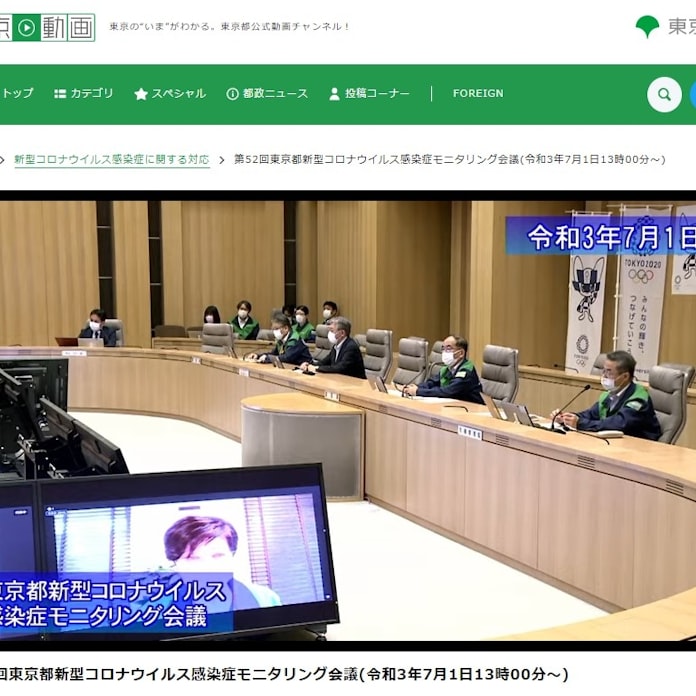Open the 投稿コーナー menu item
The image size is (696, 696).
369,94
